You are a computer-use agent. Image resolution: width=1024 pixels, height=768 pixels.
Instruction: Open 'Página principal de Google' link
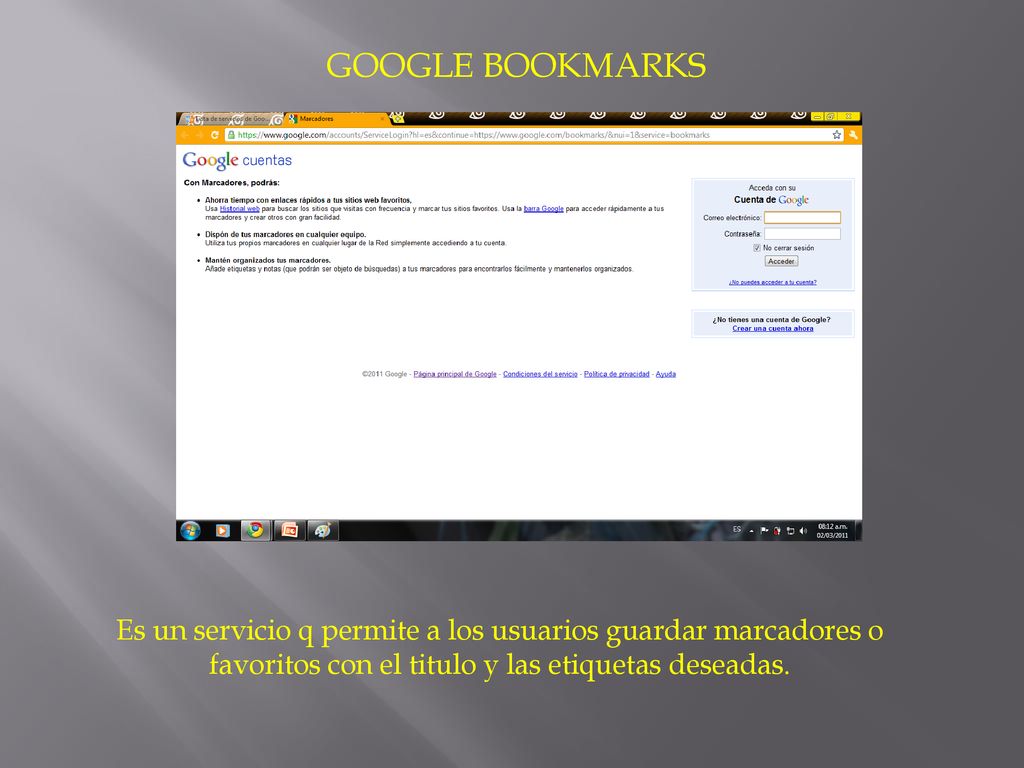455,374
